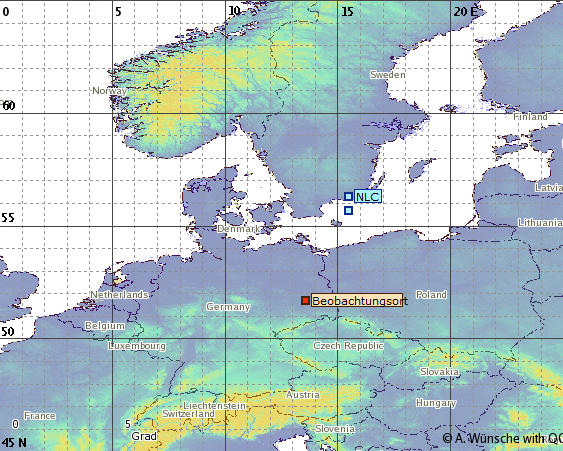
Task: Click the A. Wünsche copyright text
Action: point(502,438)
